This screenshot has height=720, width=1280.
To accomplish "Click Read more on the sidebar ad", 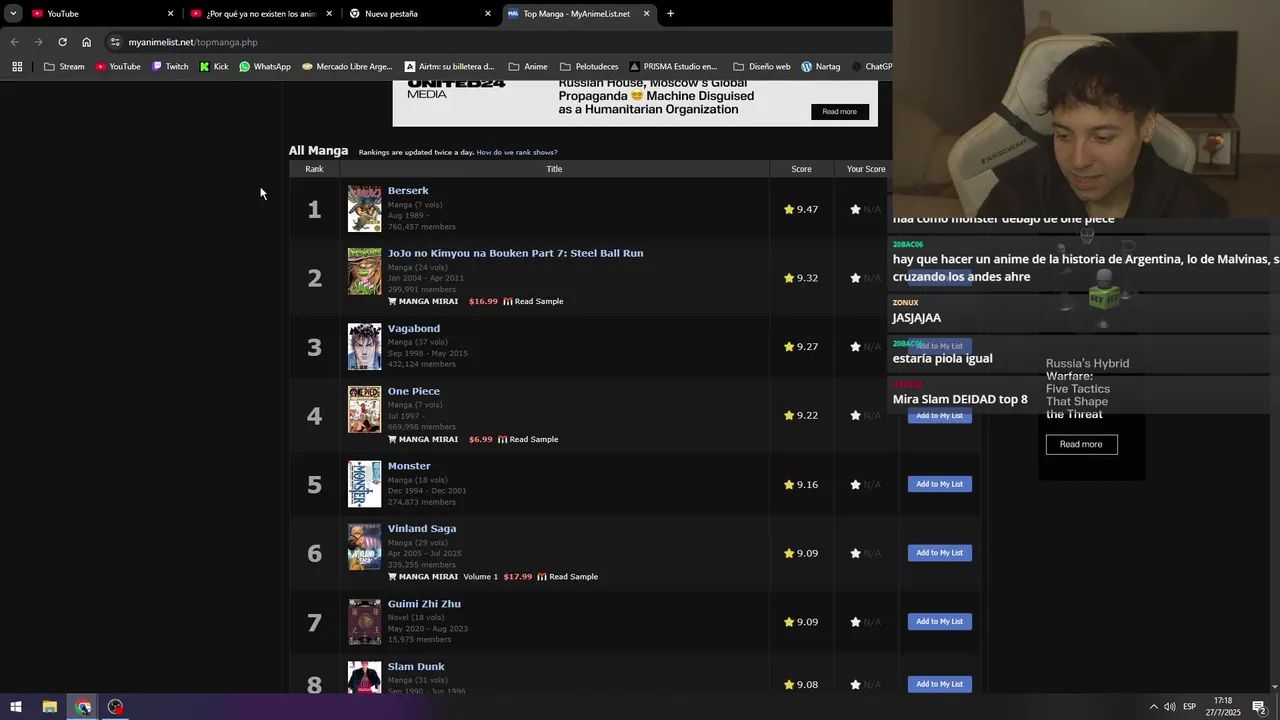I will pos(1081,444).
